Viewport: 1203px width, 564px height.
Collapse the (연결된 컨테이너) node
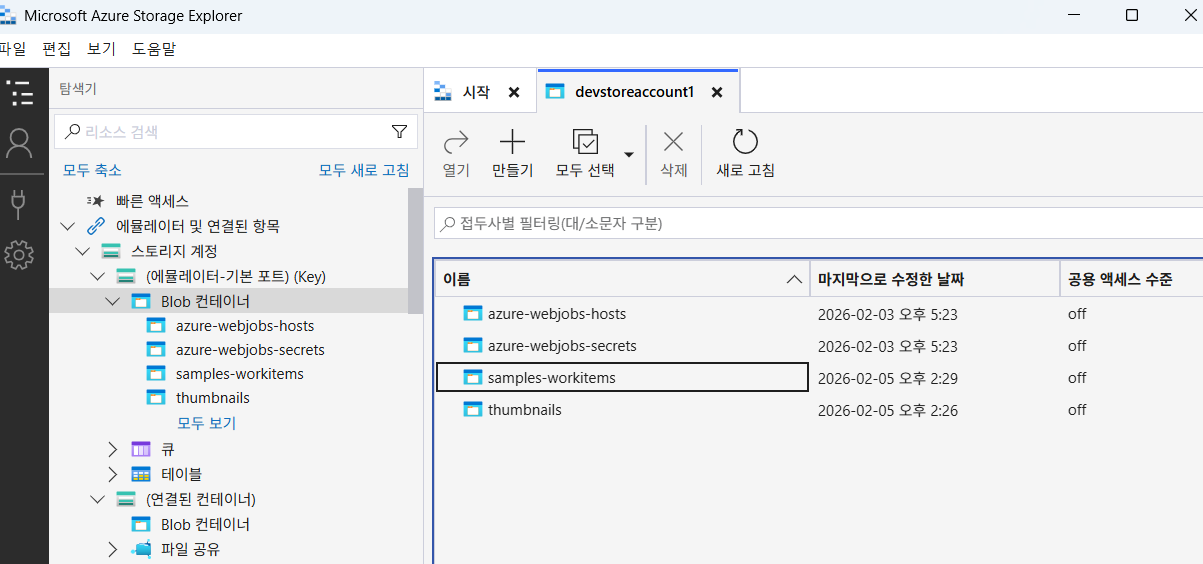click(x=97, y=499)
